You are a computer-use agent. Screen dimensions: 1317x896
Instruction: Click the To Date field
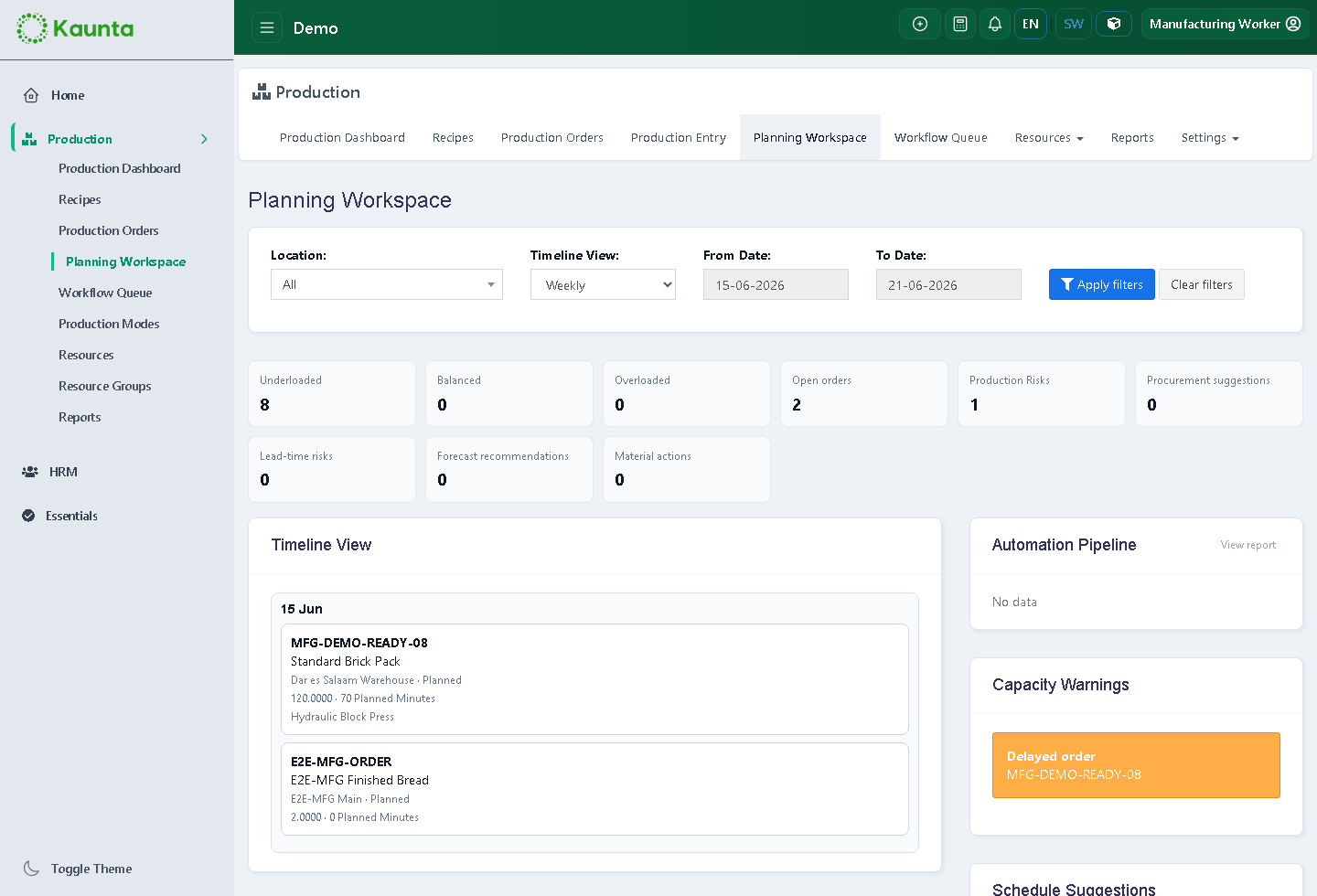tap(948, 284)
